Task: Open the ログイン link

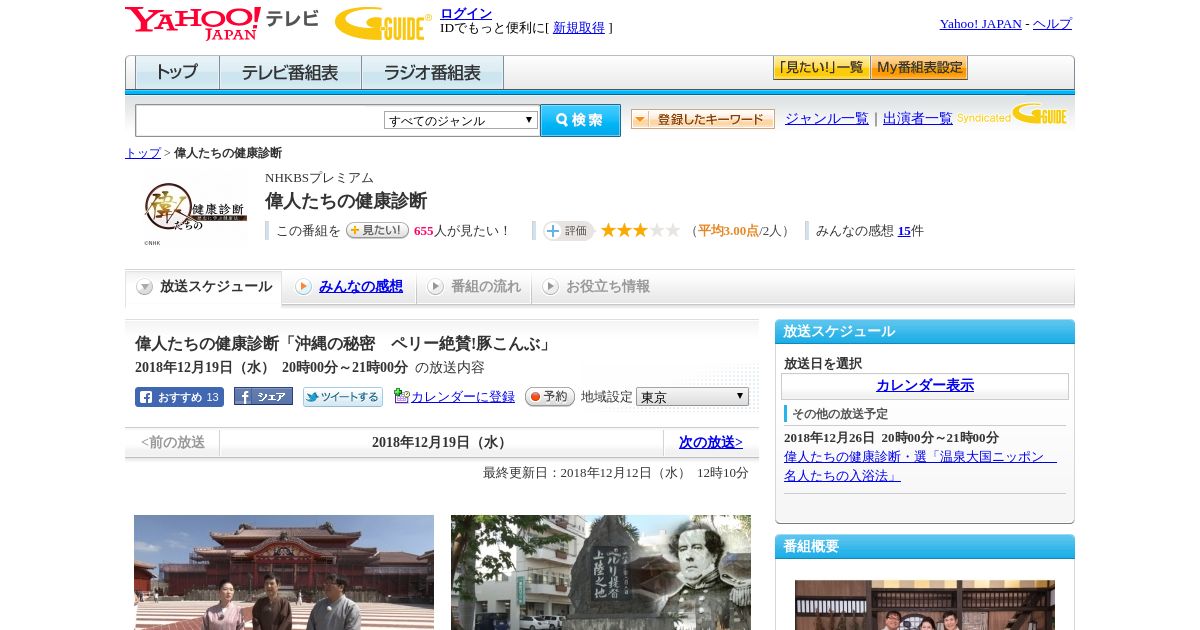Action: [x=466, y=13]
